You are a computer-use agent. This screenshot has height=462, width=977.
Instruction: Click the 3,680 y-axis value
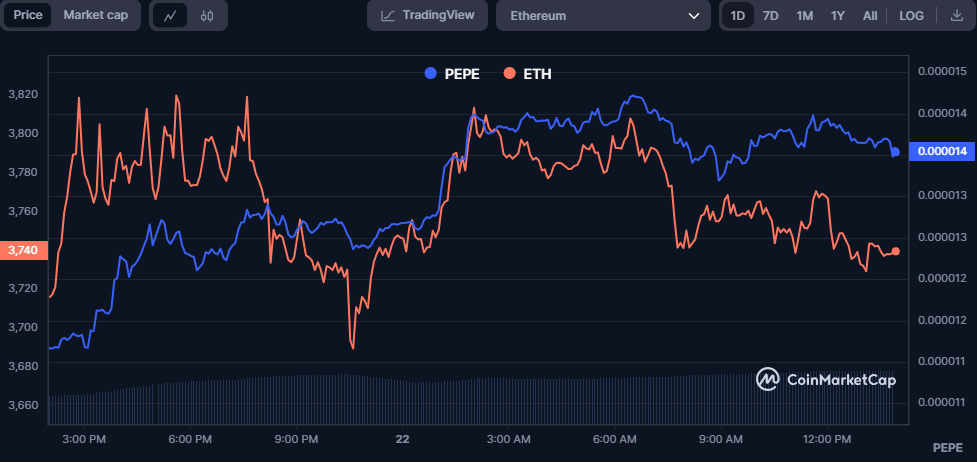(x=23, y=365)
